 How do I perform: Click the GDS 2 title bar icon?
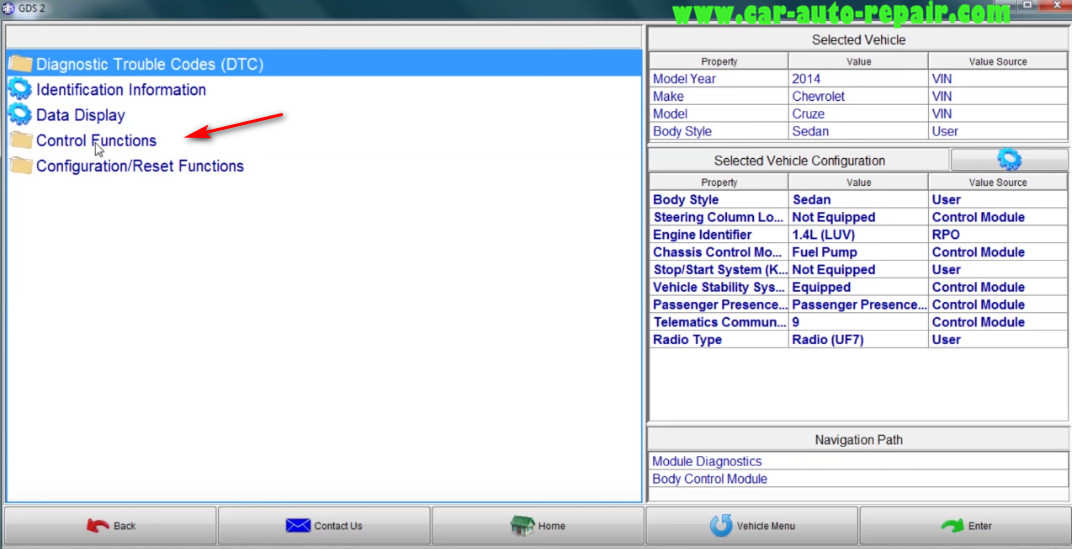click(x=8, y=8)
